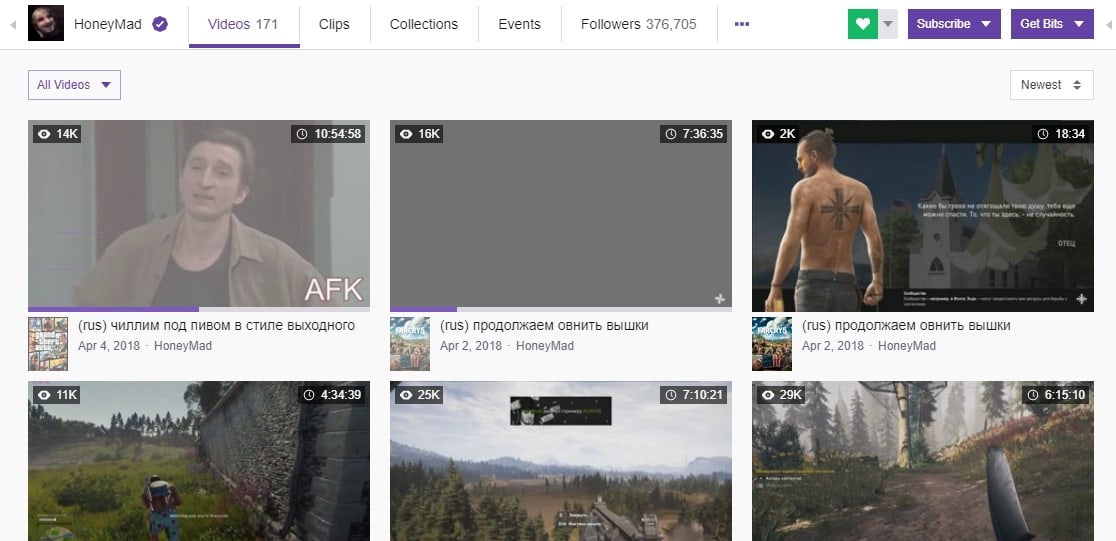Play the AFK video thumbnail lasting 10:54:58

(199, 214)
